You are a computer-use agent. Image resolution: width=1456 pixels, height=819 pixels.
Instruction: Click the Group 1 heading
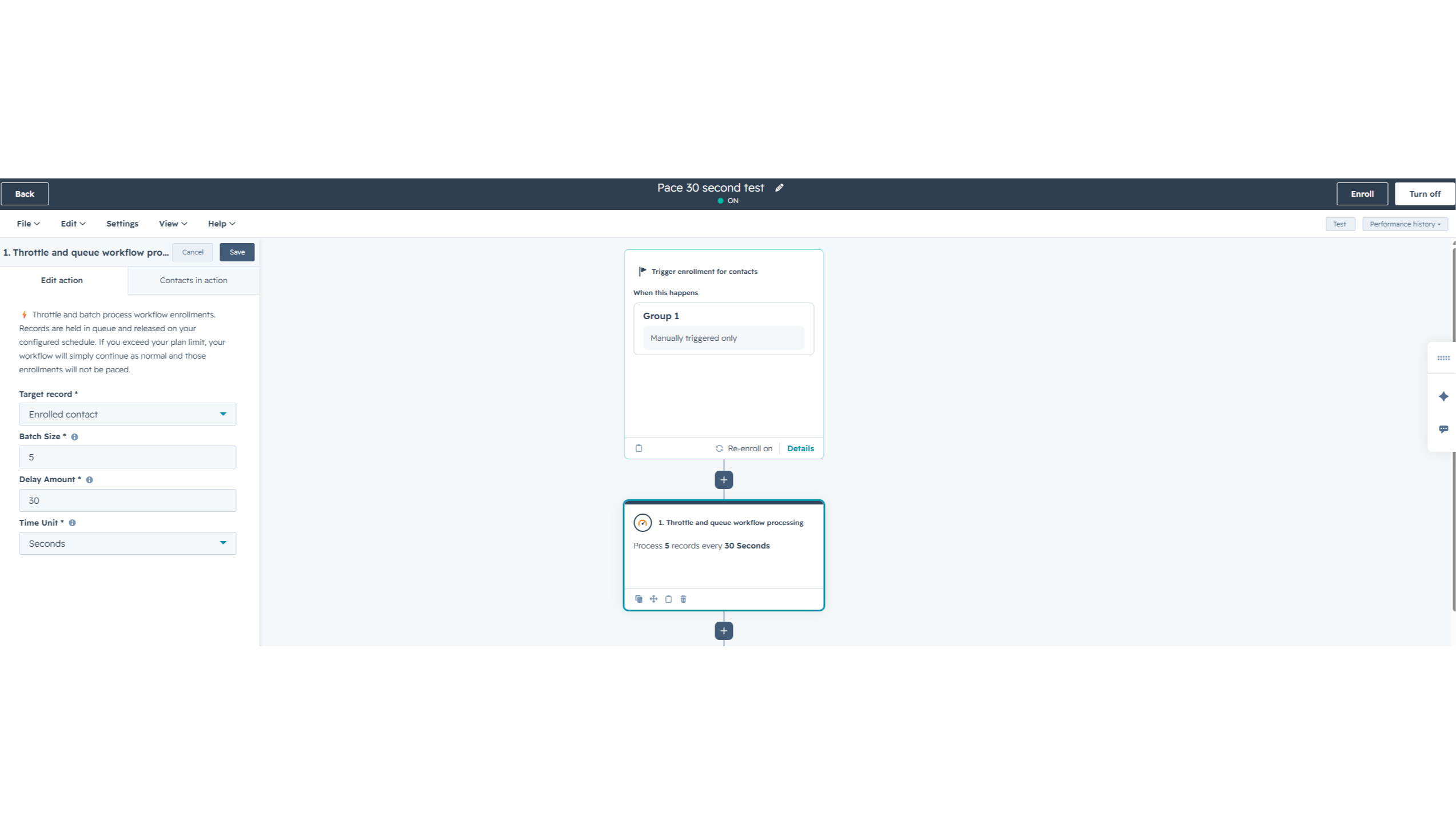coord(661,316)
